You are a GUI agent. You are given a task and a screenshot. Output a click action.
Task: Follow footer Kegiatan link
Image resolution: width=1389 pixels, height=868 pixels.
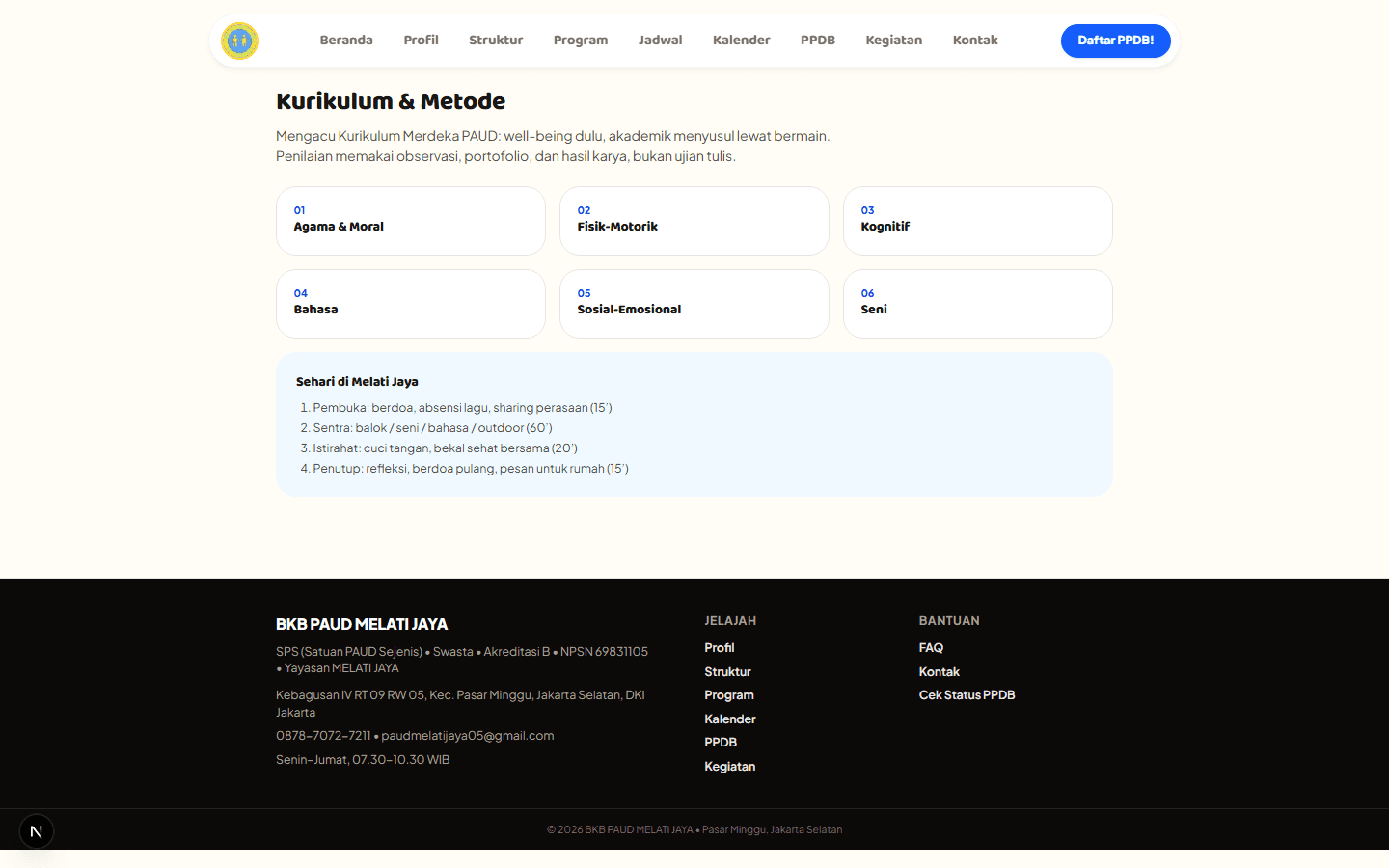click(x=730, y=767)
